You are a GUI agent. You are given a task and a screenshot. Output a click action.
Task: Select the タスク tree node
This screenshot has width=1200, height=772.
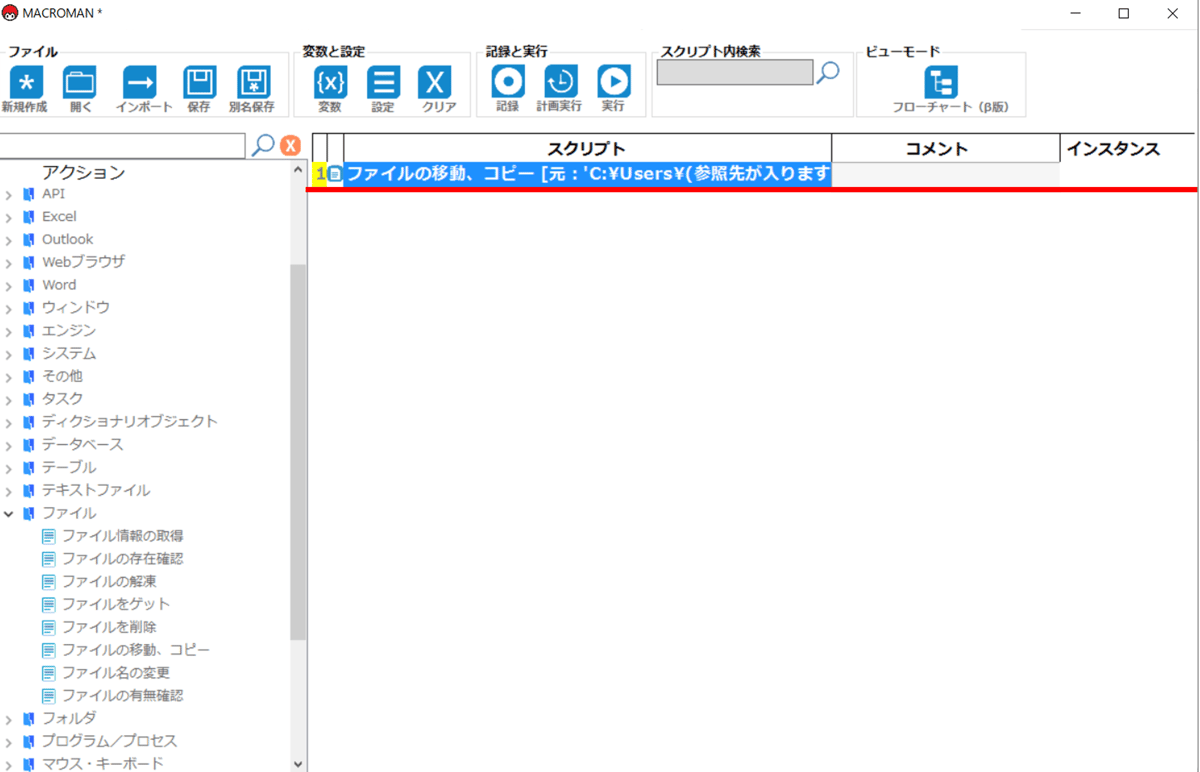coord(62,399)
